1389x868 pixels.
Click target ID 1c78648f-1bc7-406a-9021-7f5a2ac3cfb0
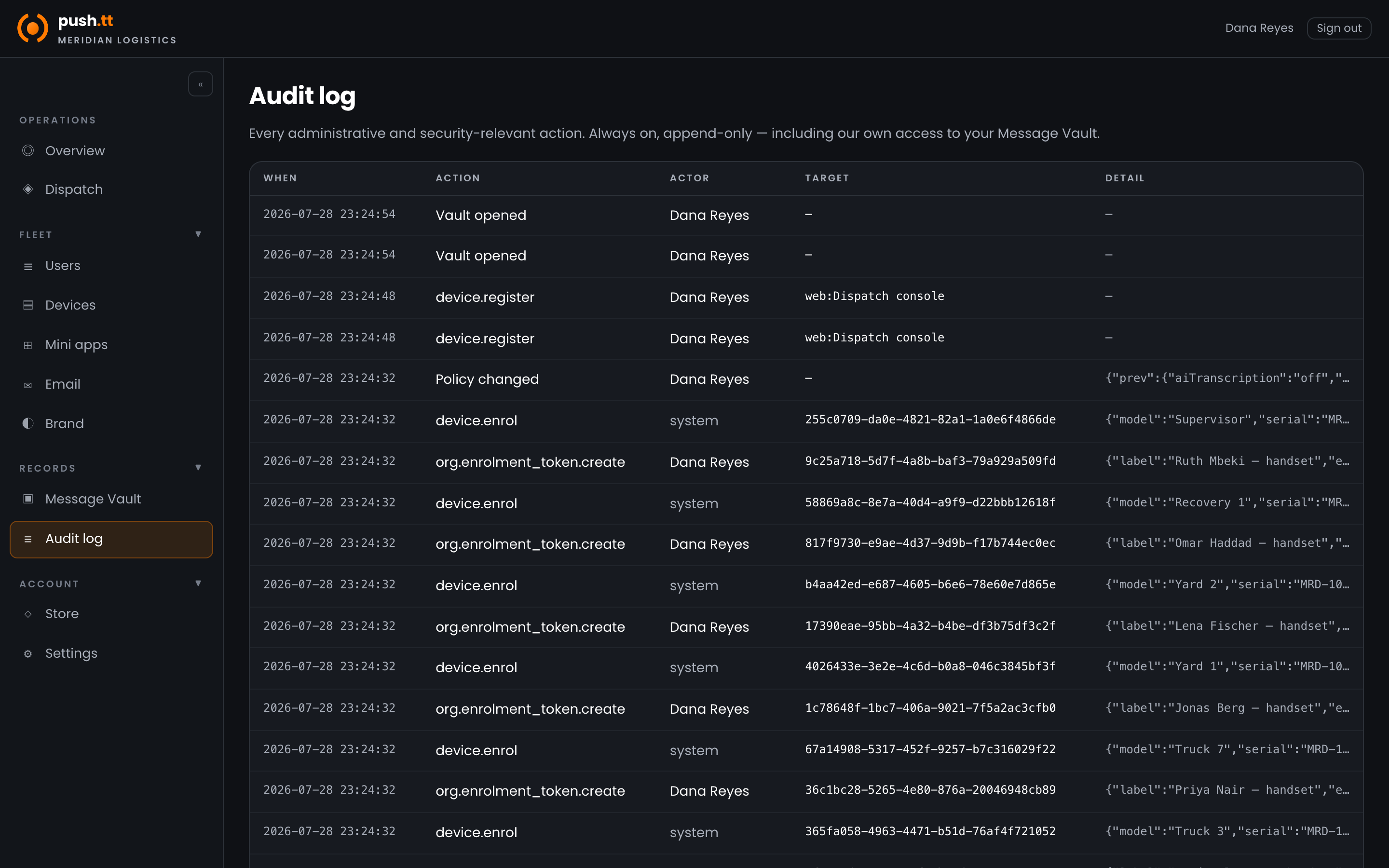[930, 708]
